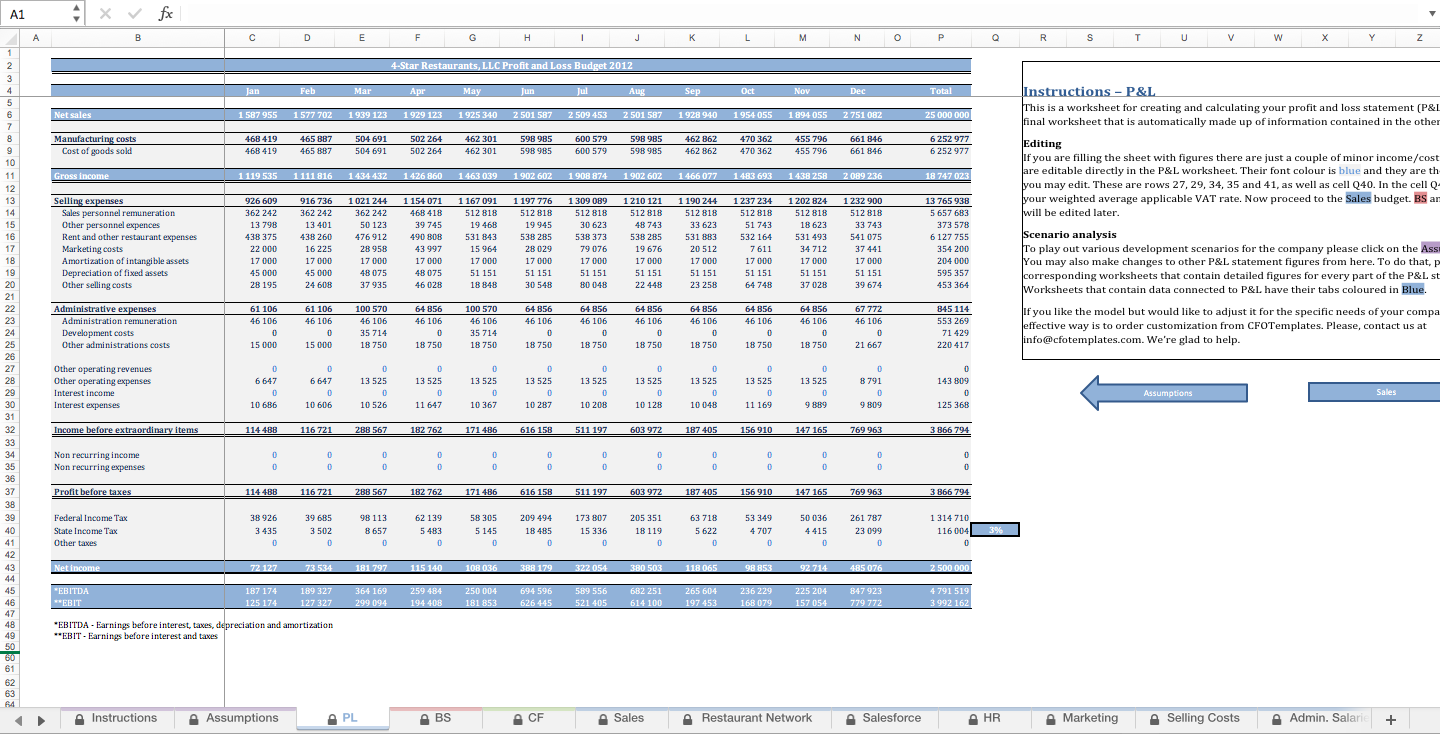Click inside the Name Box showing A1
Viewport: 1440px width, 734px height.
point(36,14)
